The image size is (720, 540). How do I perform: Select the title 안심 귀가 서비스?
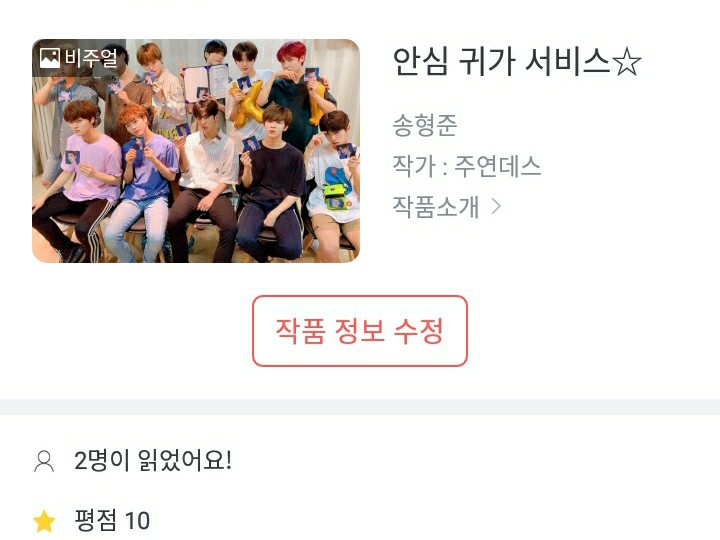tap(501, 62)
